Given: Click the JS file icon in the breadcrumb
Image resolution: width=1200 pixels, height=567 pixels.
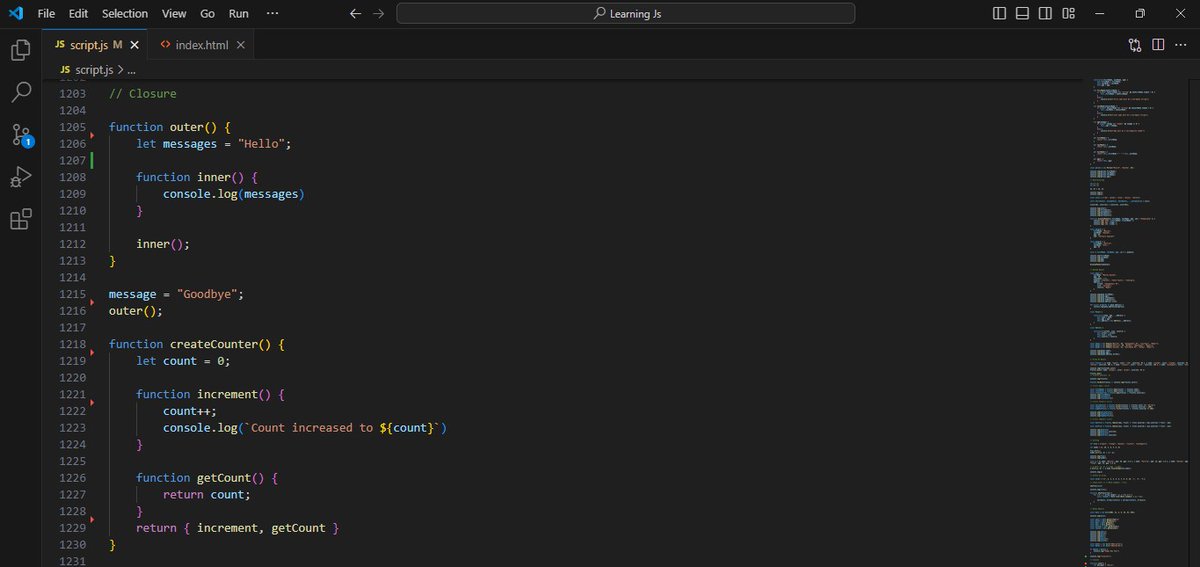Looking at the screenshot, I should coord(65,70).
